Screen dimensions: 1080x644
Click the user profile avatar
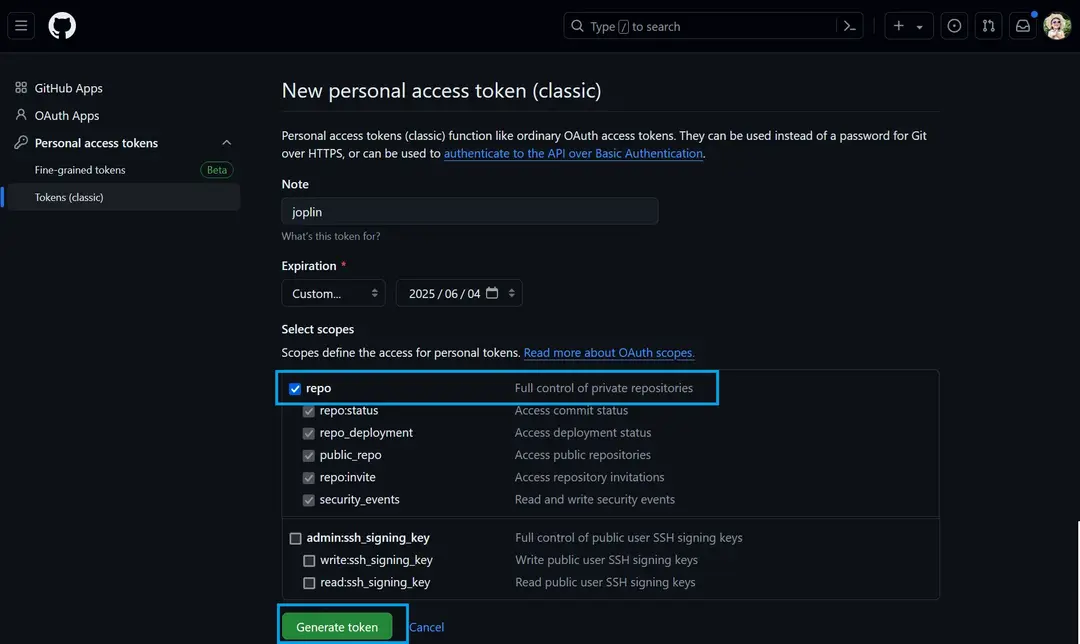click(x=1057, y=26)
